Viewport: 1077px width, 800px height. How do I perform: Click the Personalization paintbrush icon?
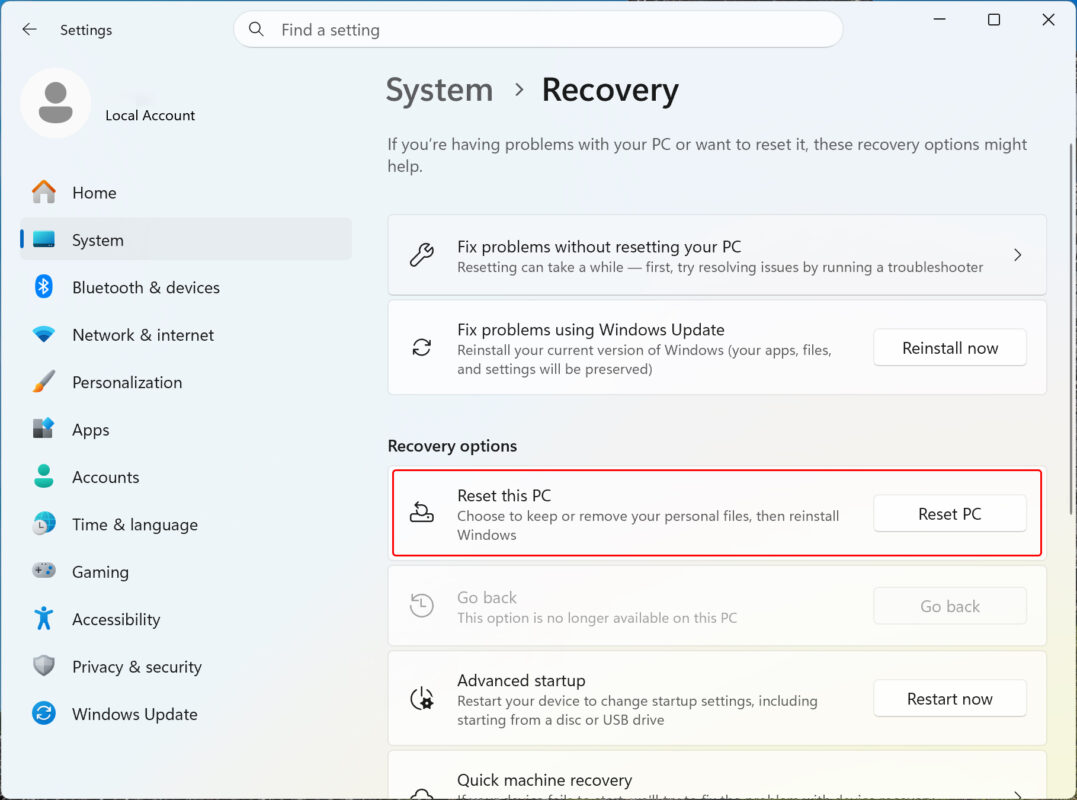pos(44,382)
